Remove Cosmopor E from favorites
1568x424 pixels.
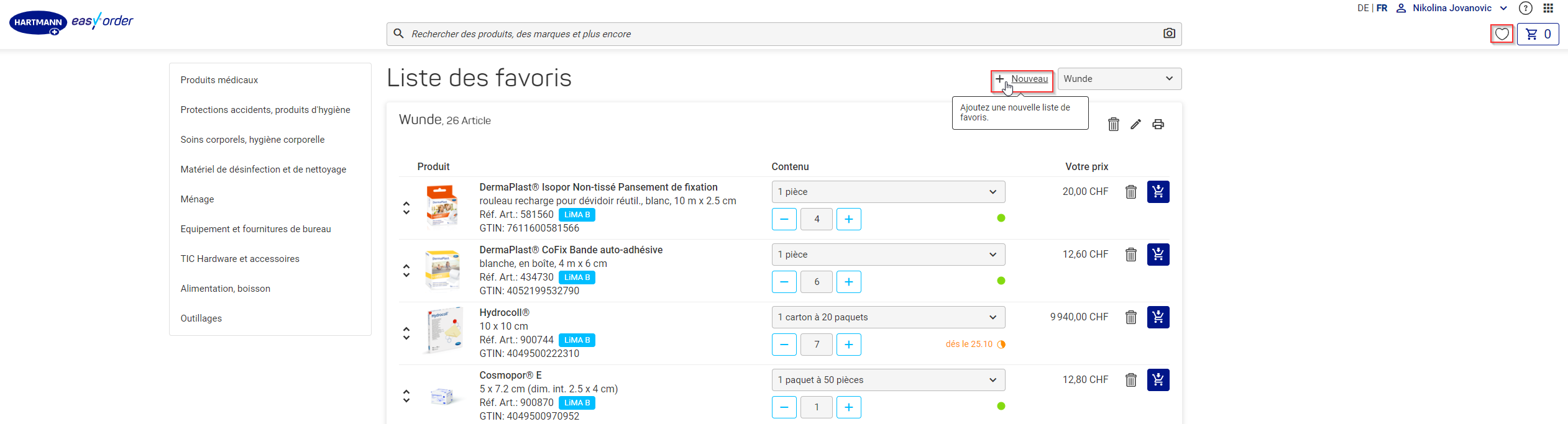click(1130, 380)
